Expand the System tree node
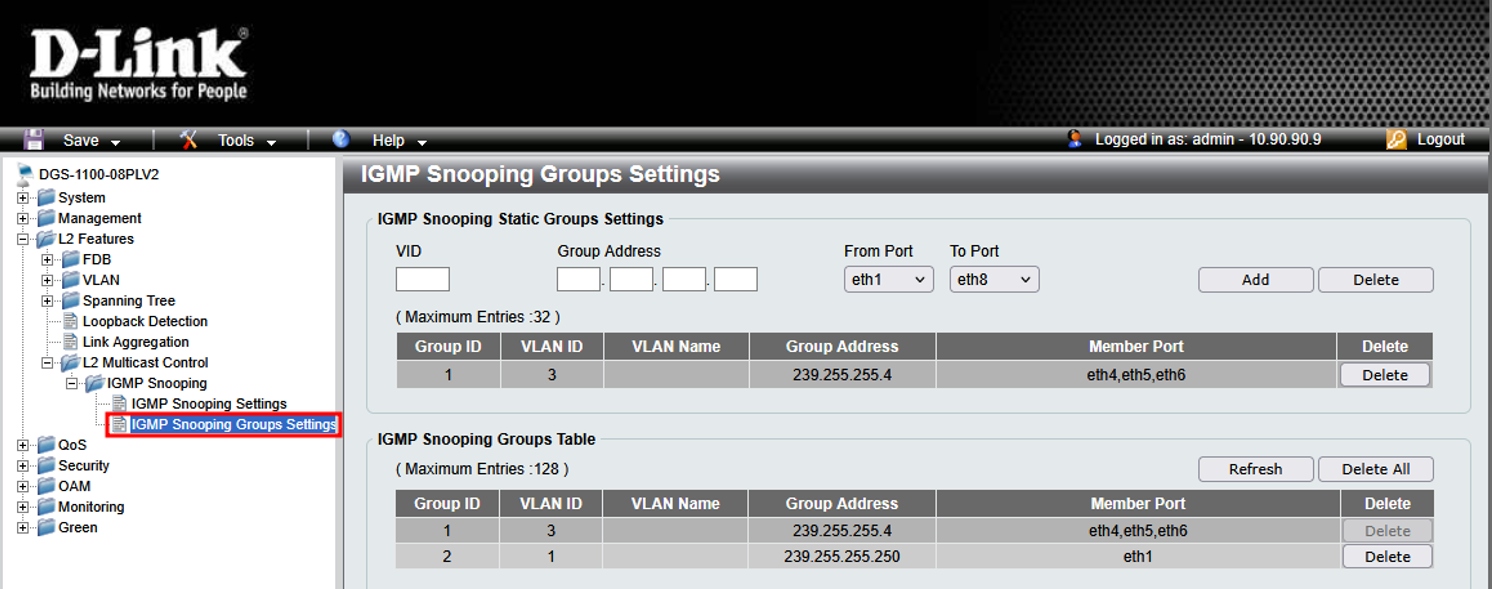Screen dimensions: 1493x589 [x=23, y=198]
